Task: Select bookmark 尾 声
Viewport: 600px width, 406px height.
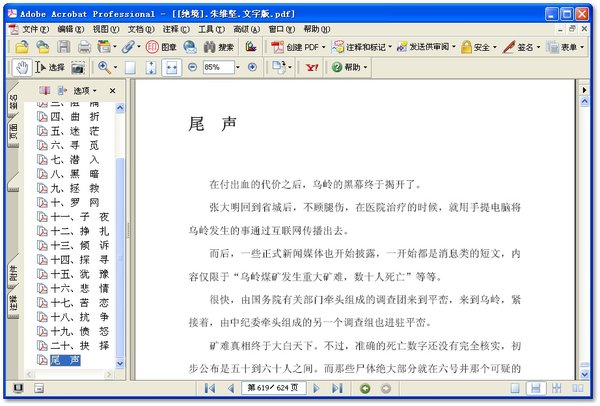Action: 59,360
